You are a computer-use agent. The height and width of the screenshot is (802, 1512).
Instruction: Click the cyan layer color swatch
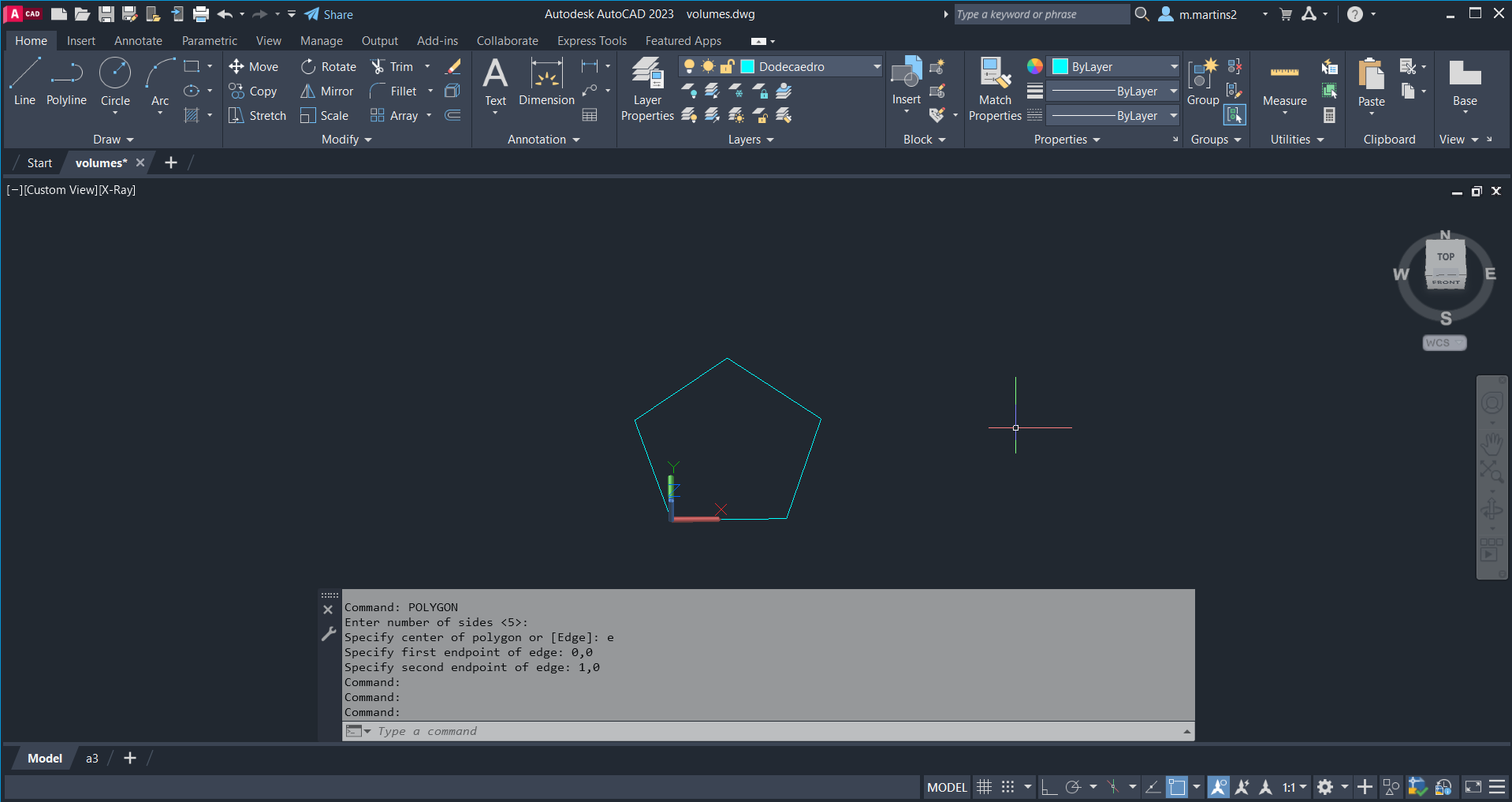[x=747, y=67]
